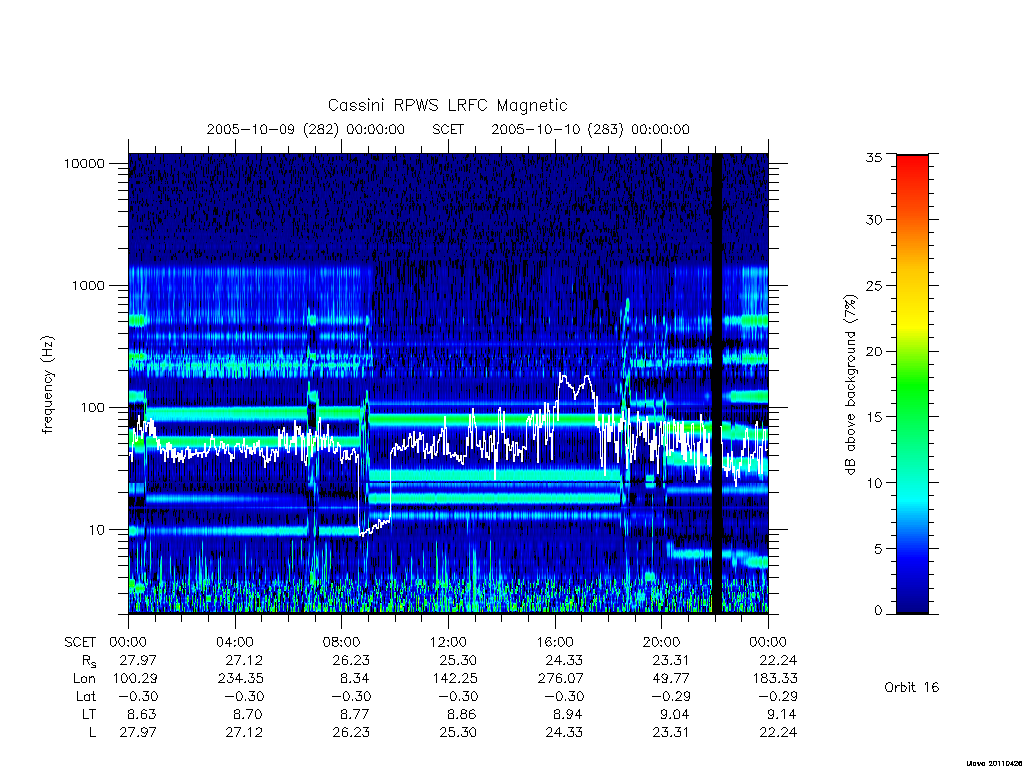Screen dimensions: 1024x768
Task: Click the 16:00 SCET time label
Action: [554, 642]
